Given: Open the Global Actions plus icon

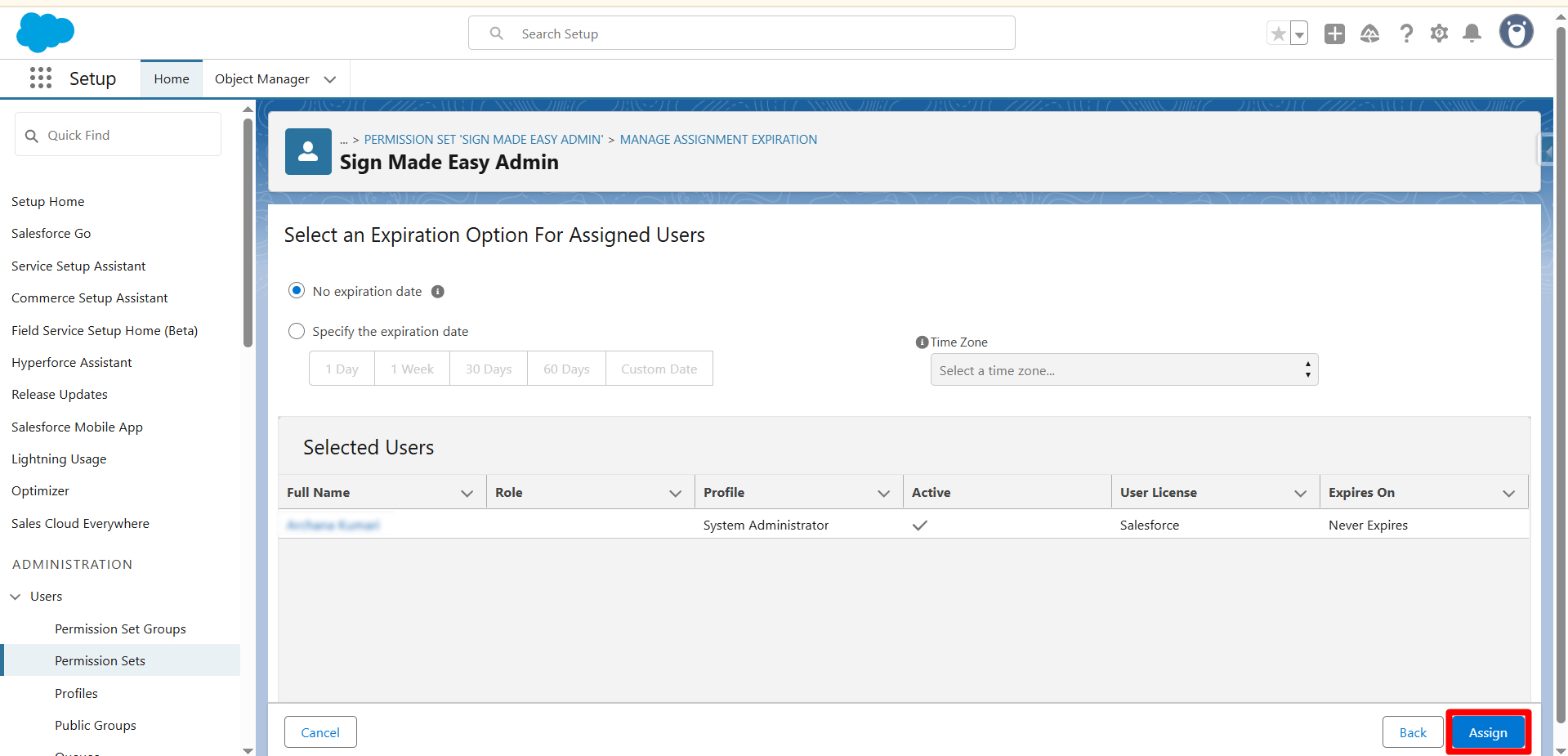Looking at the screenshot, I should point(1334,34).
